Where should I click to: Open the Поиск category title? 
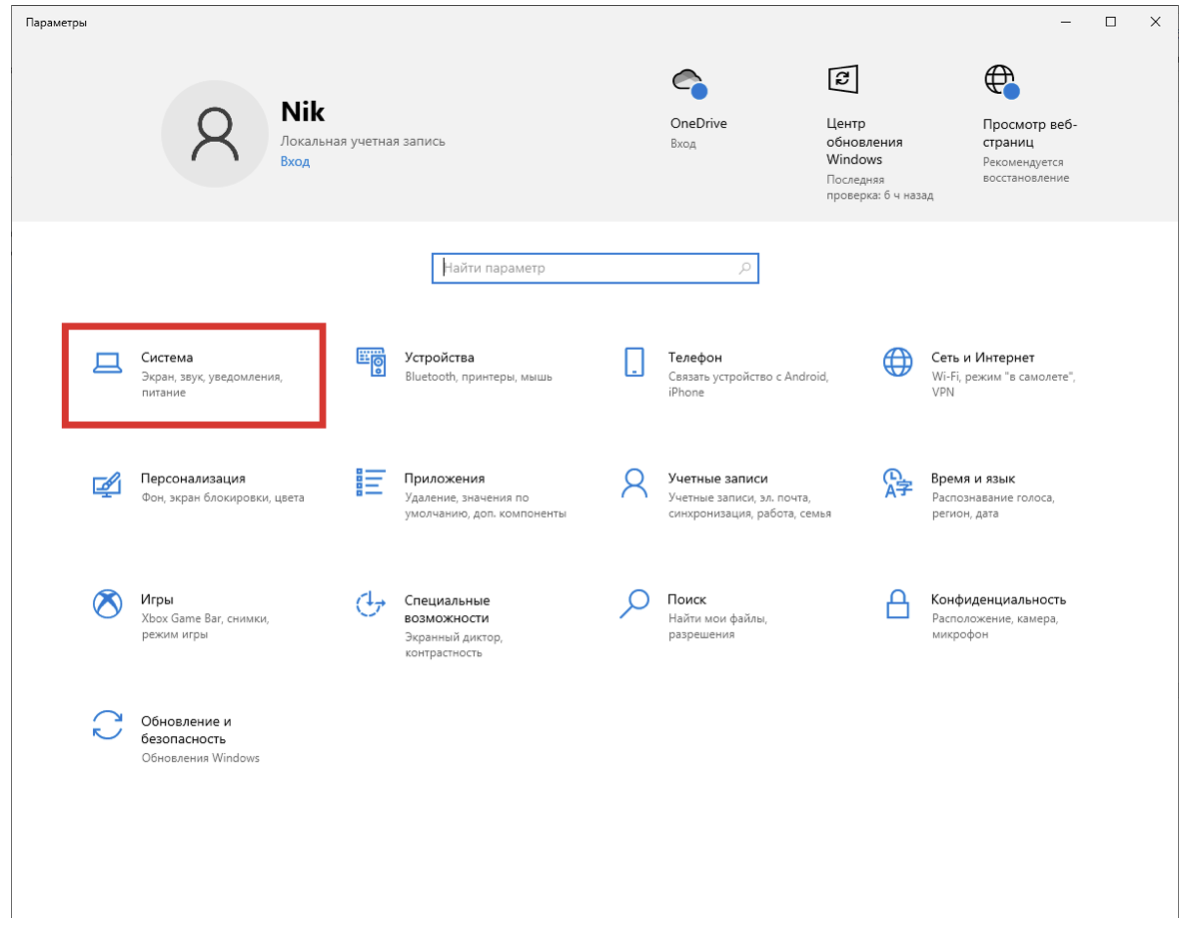click(x=686, y=599)
